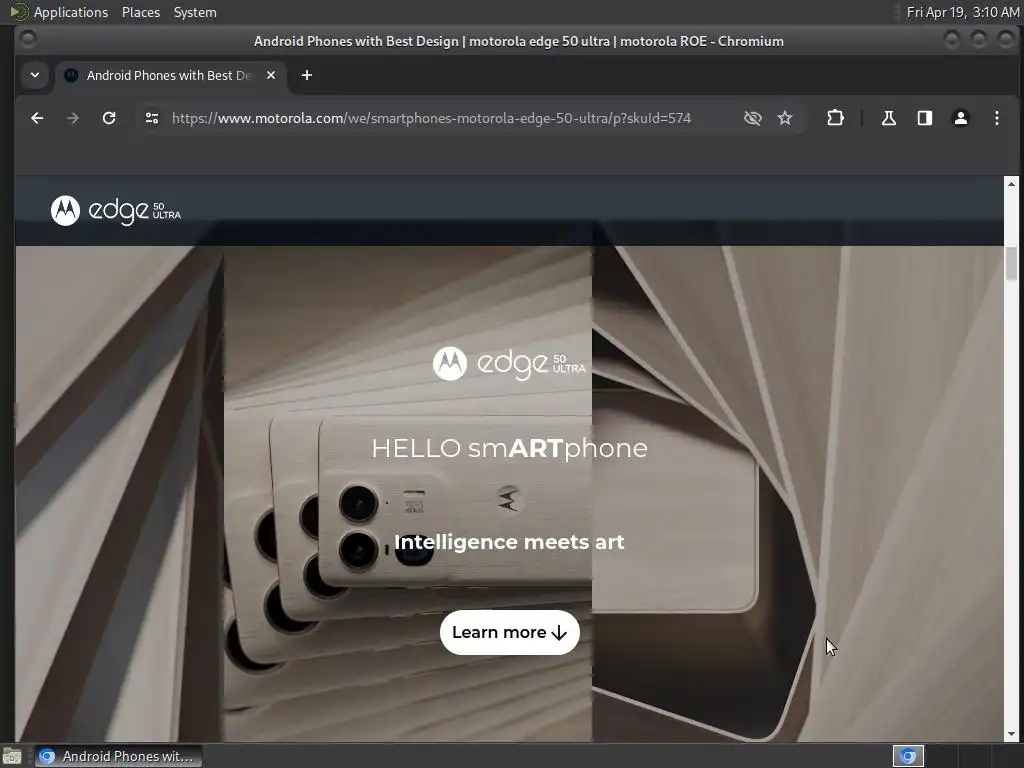Screen dimensions: 1024x768
Task: Close the Android Phones tab
Action: point(271,75)
